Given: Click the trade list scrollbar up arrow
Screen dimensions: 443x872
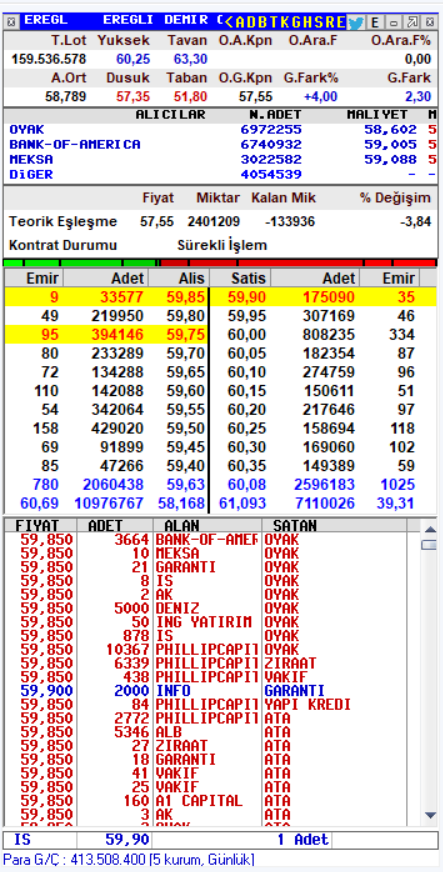Looking at the screenshot, I should 429,528.
